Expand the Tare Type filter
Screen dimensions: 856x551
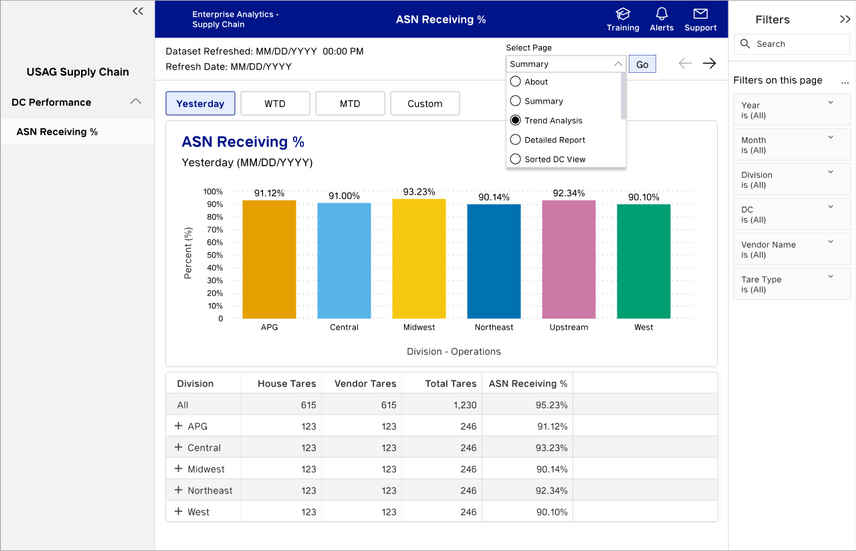[x=830, y=276]
